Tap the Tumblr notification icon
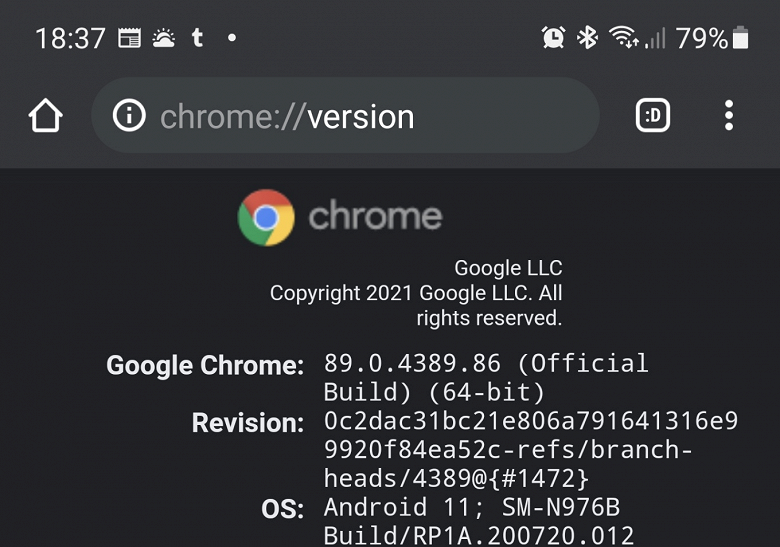 (x=197, y=38)
